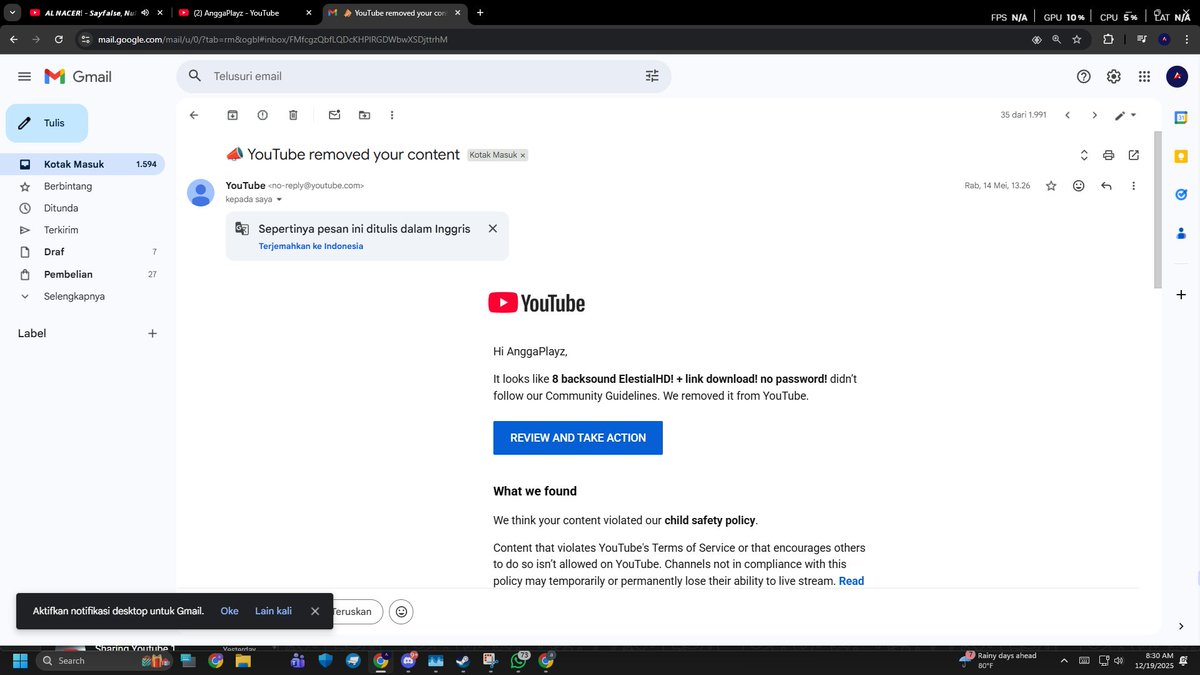Open the Google apps grid

point(1144,77)
